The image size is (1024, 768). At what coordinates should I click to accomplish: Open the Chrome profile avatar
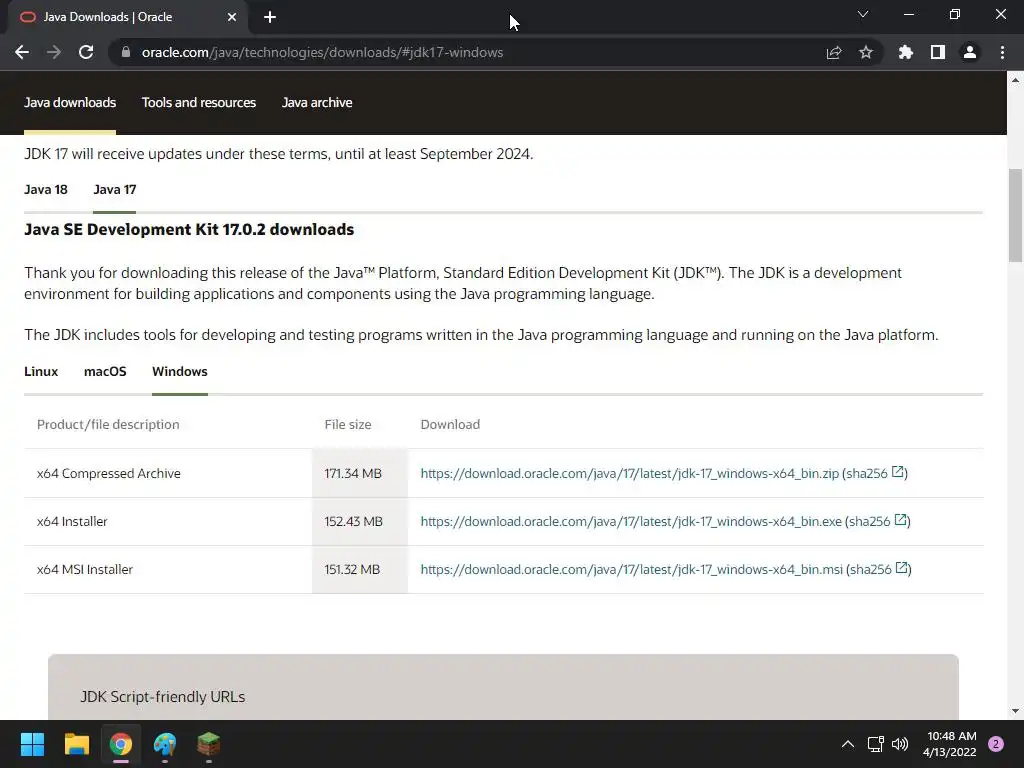tap(970, 52)
